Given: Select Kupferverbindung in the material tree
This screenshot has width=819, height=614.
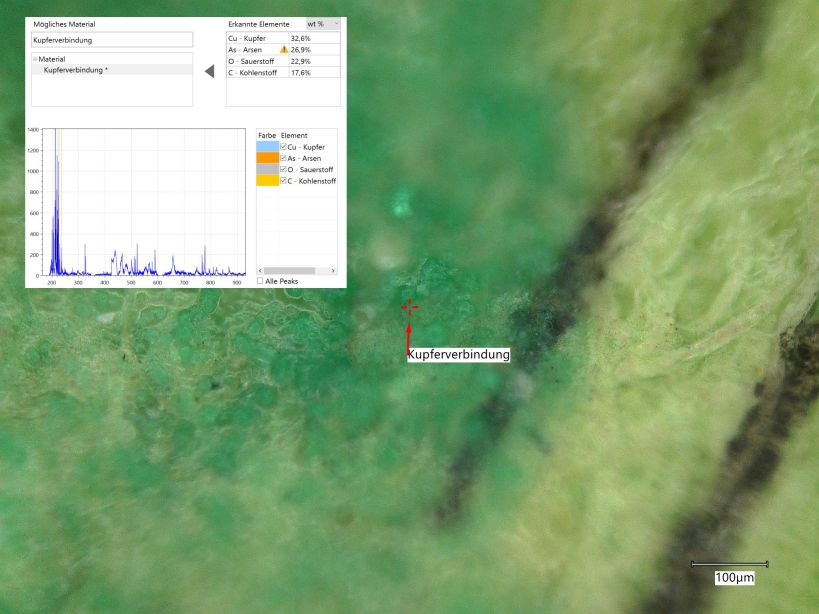Looking at the screenshot, I should [x=76, y=70].
